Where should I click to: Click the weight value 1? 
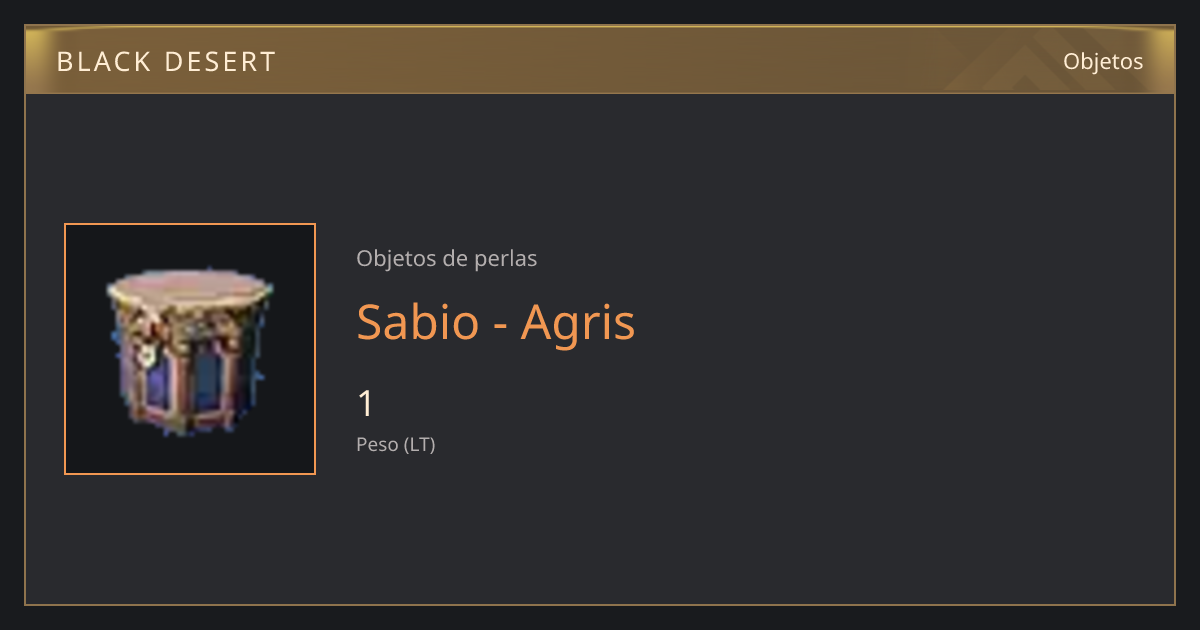tap(366, 404)
